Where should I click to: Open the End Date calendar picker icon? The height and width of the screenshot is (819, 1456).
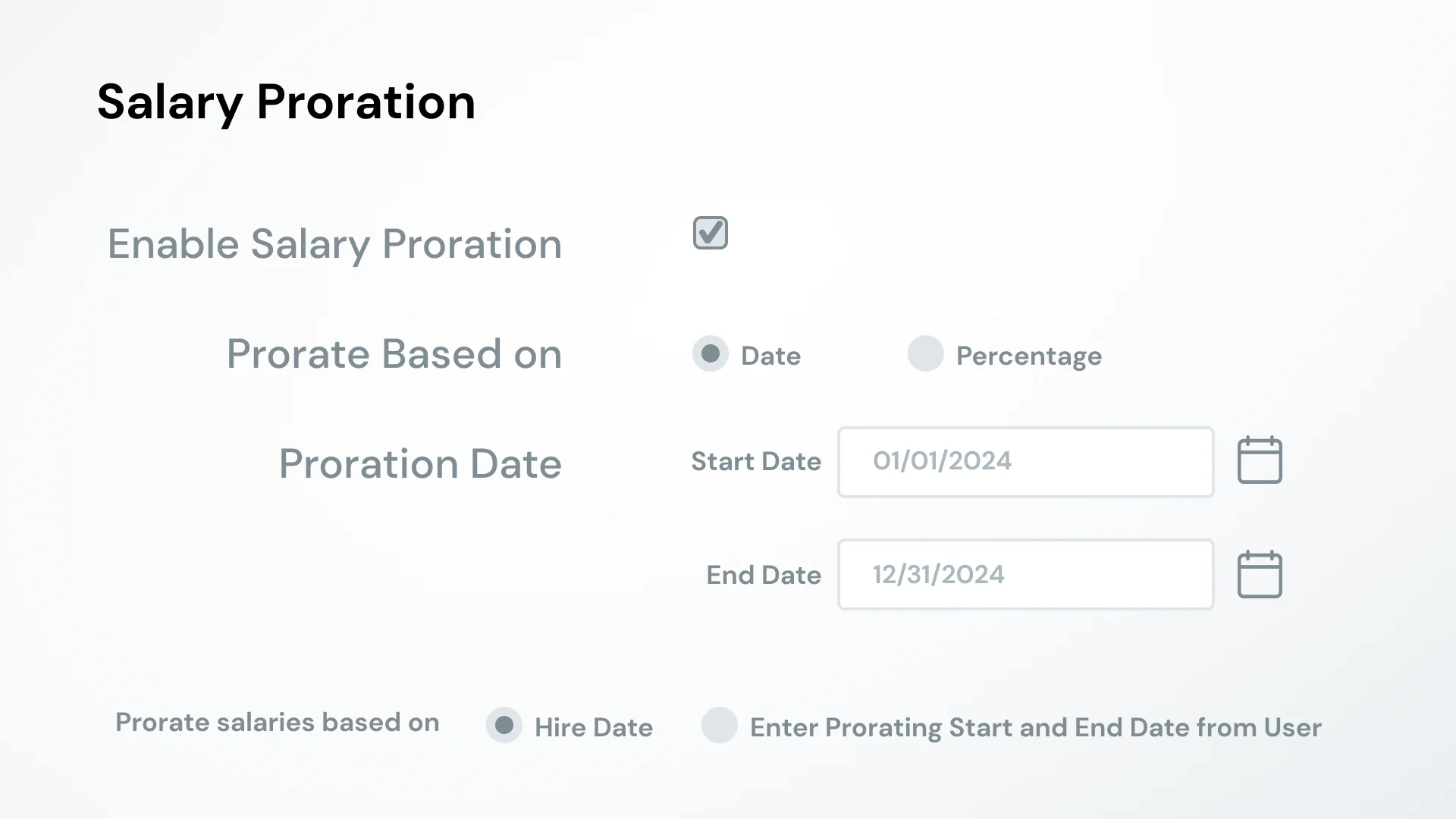pos(1260,574)
